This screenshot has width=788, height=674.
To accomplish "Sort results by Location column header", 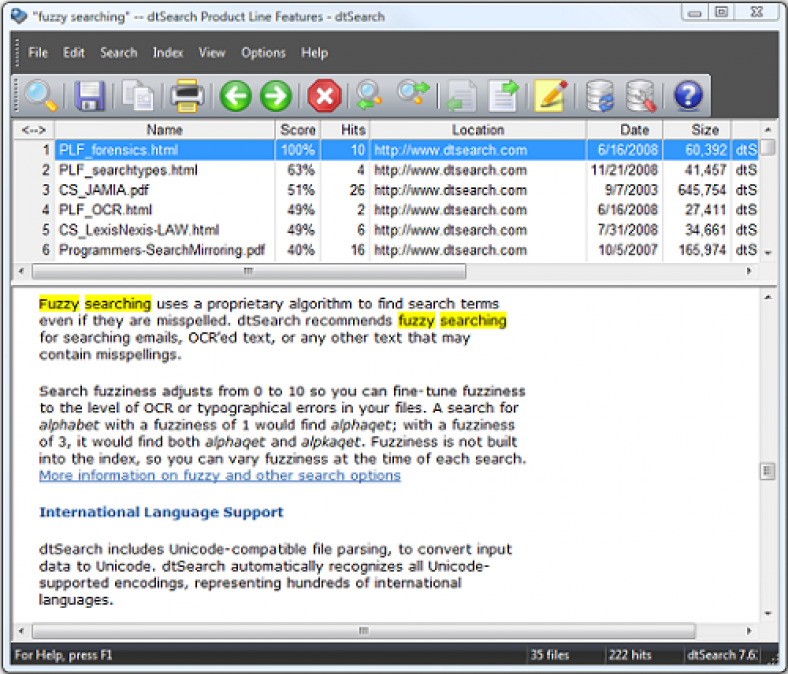I will [478, 130].
